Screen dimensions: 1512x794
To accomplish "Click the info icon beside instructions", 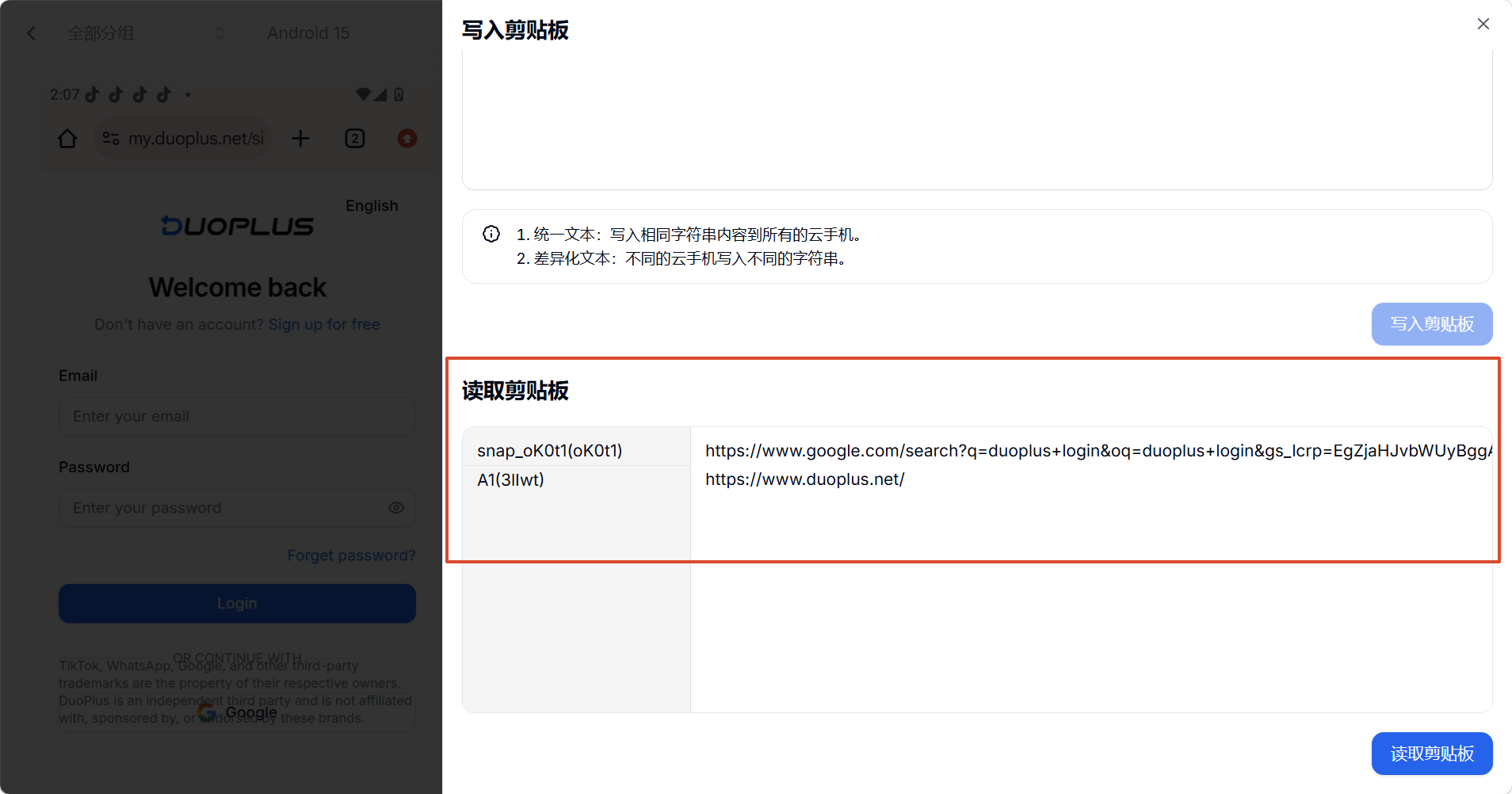I will pos(491,234).
